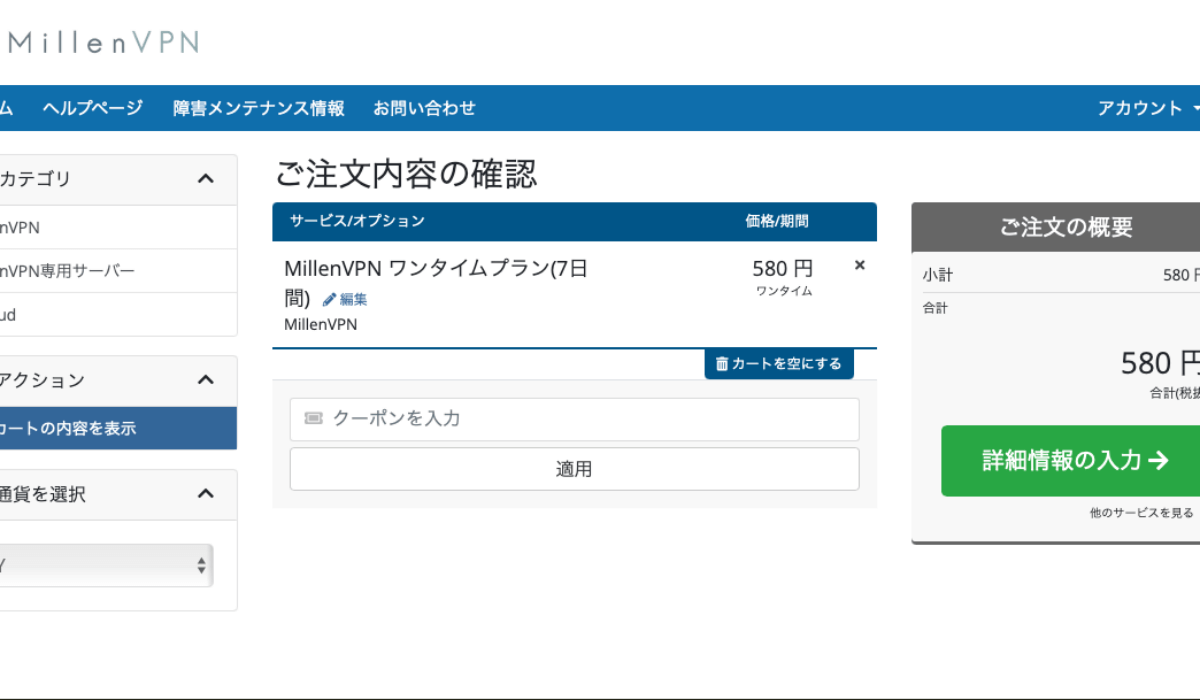Click the 適用 apply button
This screenshot has width=1200, height=700.
coord(574,469)
